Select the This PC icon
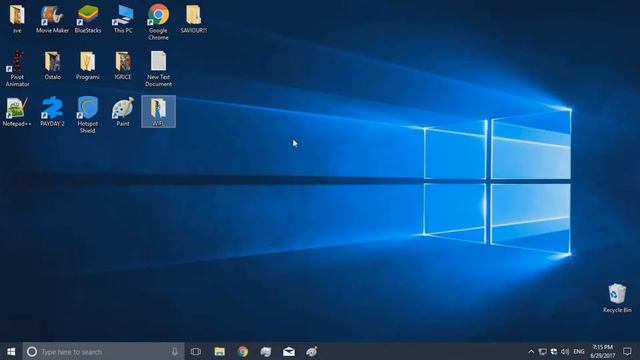The image size is (640, 360). tap(123, 19)
